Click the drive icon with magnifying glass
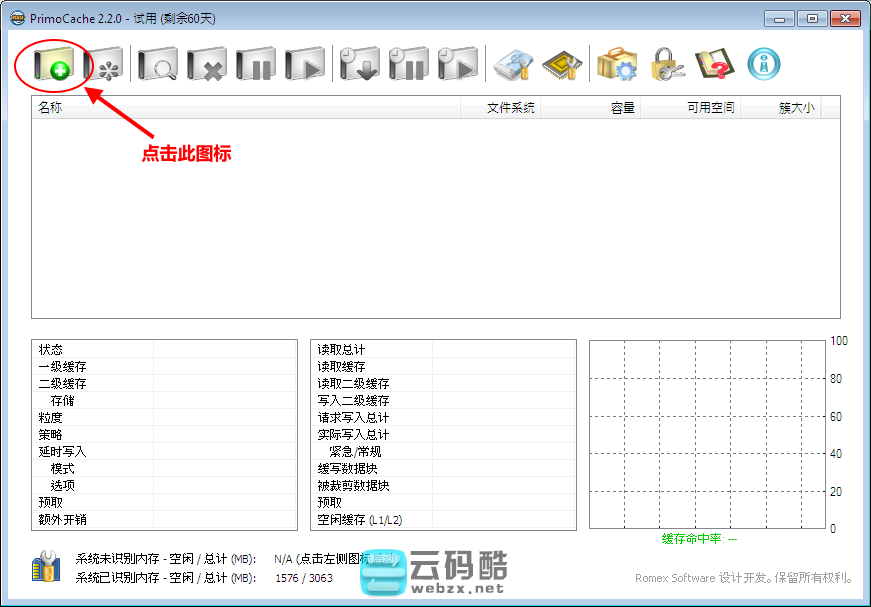This screenshot has height=607, width=871. coord(157,65)
